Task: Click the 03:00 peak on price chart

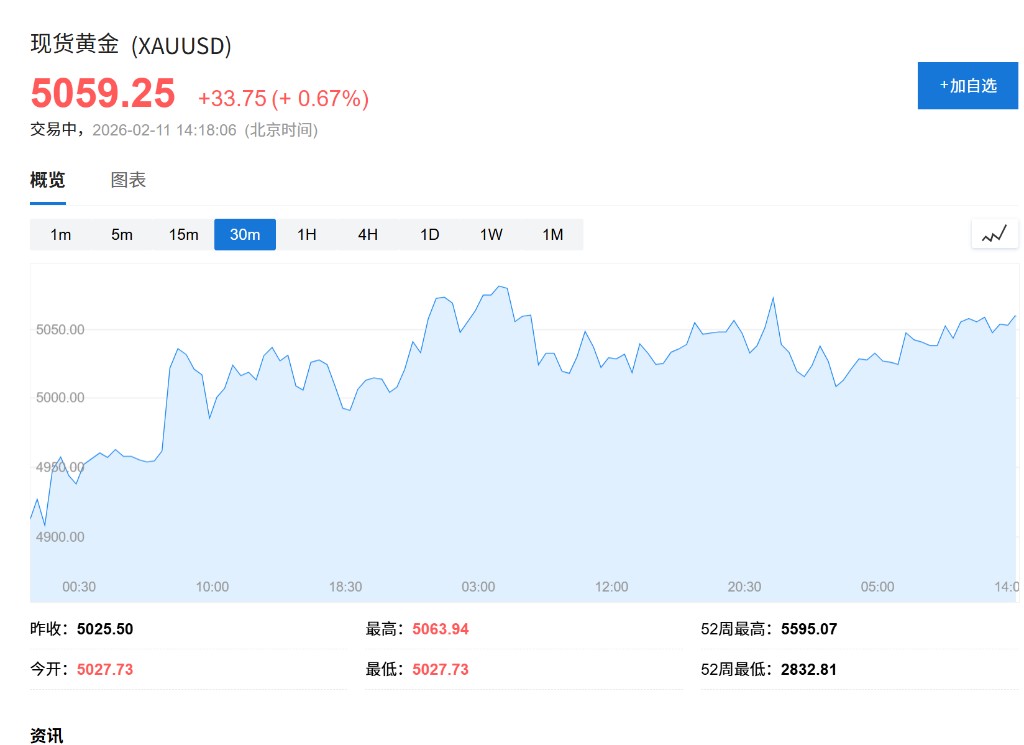Action: [499, 287]
